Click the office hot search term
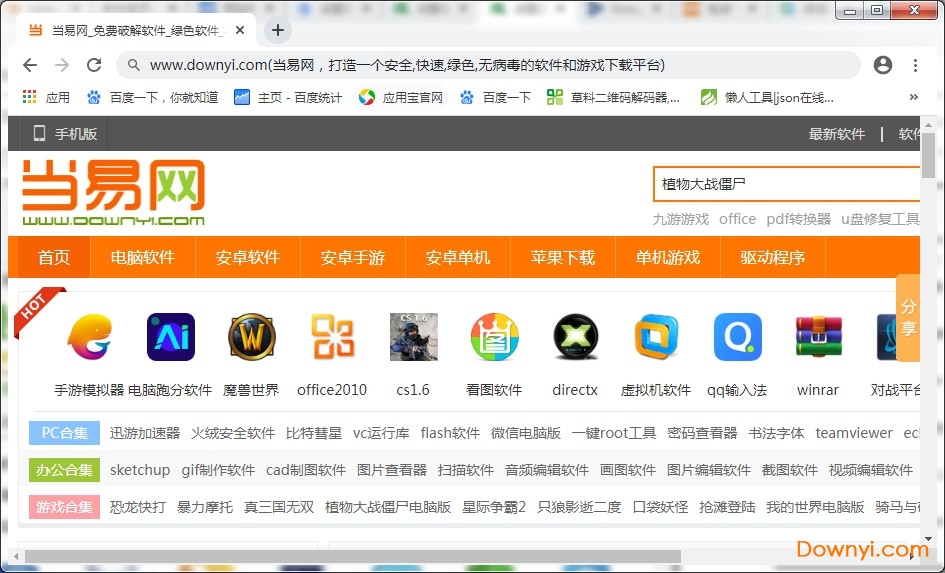The height and width of the screenshot is (573, 945). (x=737, y=219)
